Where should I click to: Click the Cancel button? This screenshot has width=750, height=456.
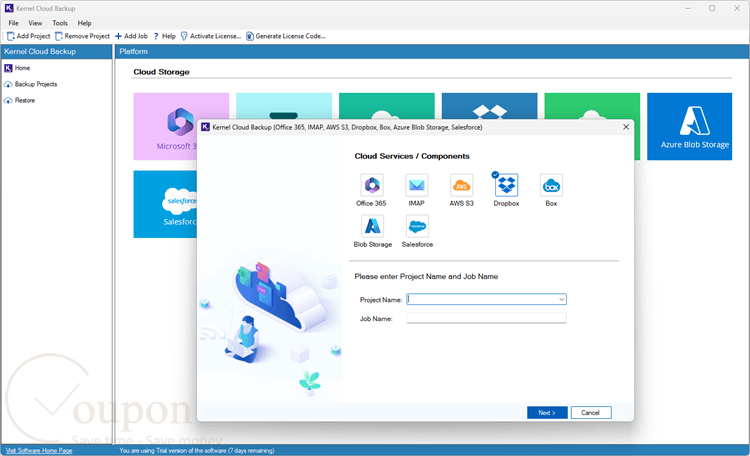(x=591, y=412)
